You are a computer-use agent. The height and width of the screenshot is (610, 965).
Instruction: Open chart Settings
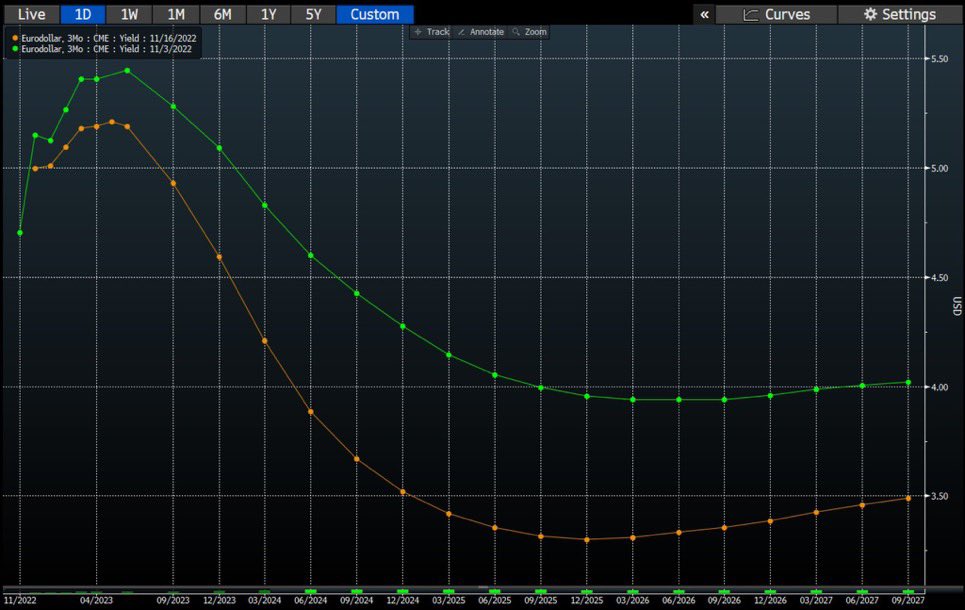coord(900,14)
